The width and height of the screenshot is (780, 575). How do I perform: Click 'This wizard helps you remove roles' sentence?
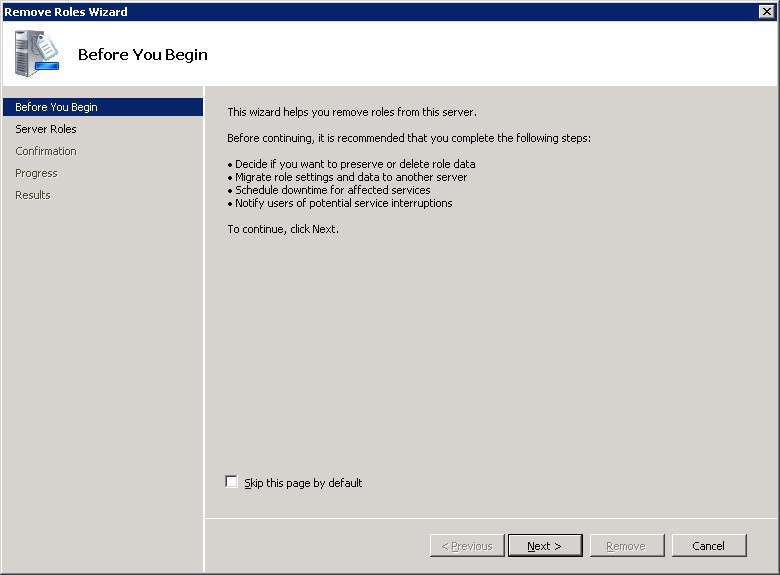(352, 112)
